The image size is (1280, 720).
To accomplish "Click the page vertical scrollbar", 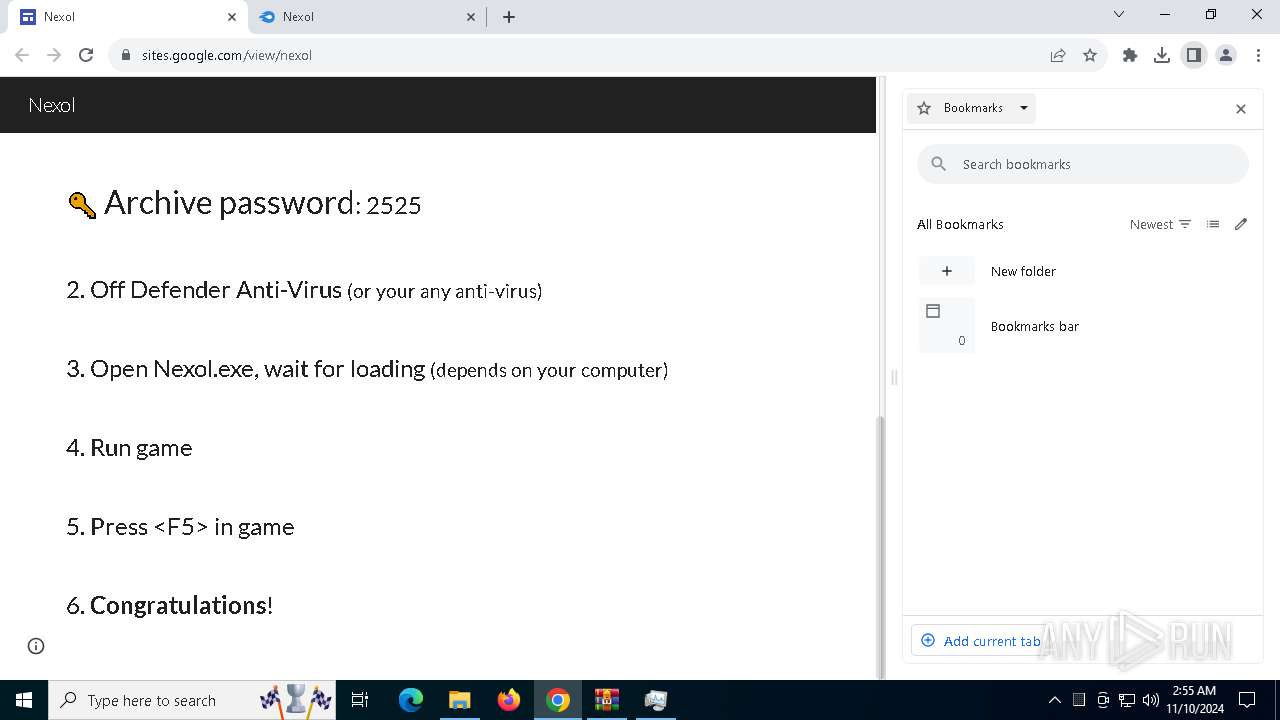I will pyautogui.click(x=880, y=546).
